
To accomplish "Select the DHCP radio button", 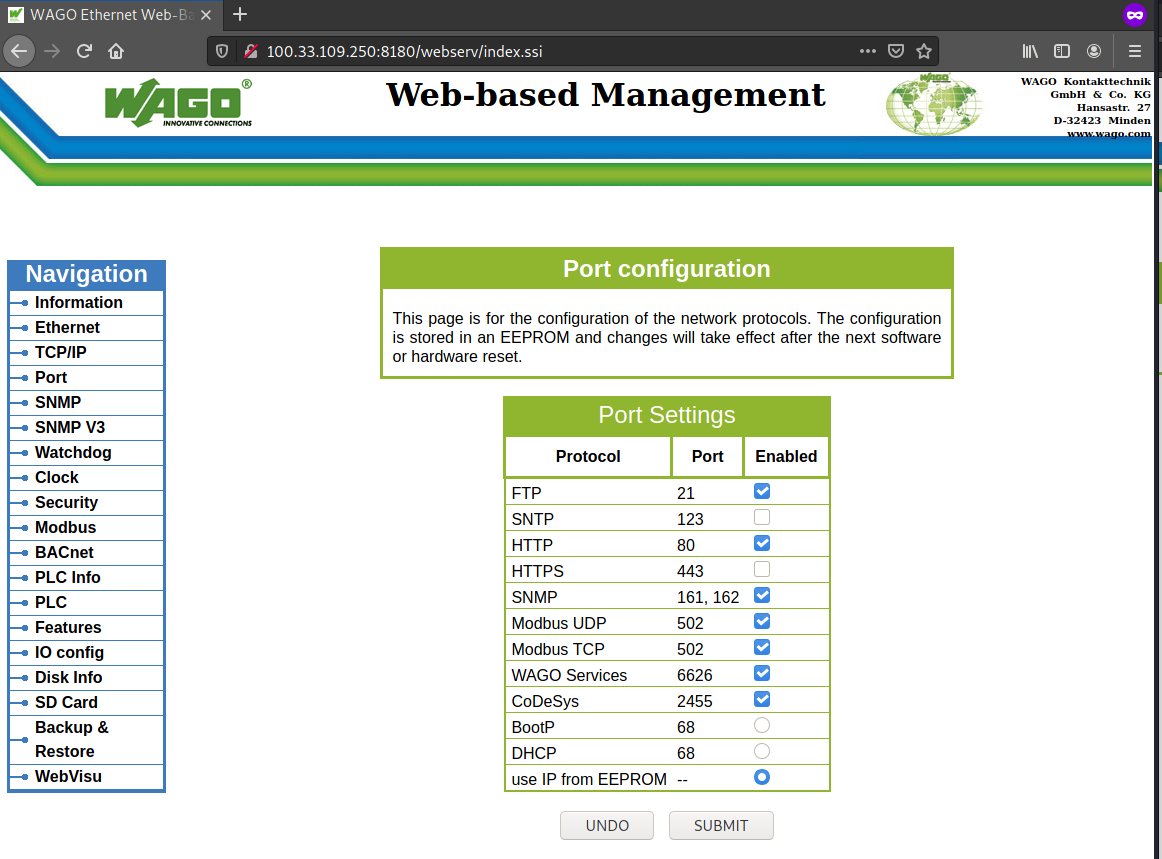I will (x=762, y=751).
